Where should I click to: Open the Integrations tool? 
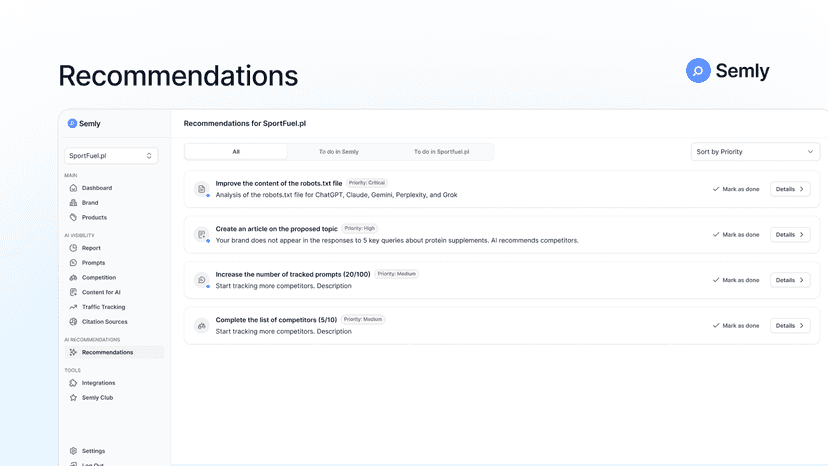98,384
